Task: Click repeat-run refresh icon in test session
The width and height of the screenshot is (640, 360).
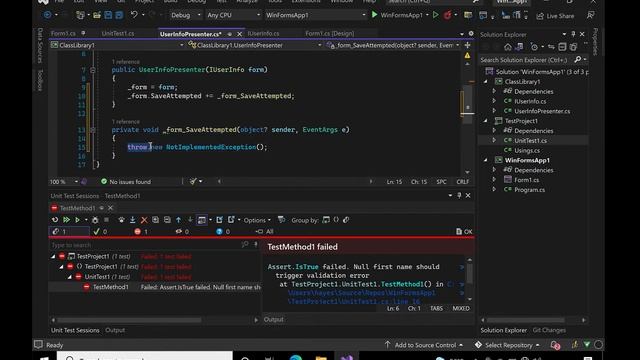Action: [x=55, y=220]
